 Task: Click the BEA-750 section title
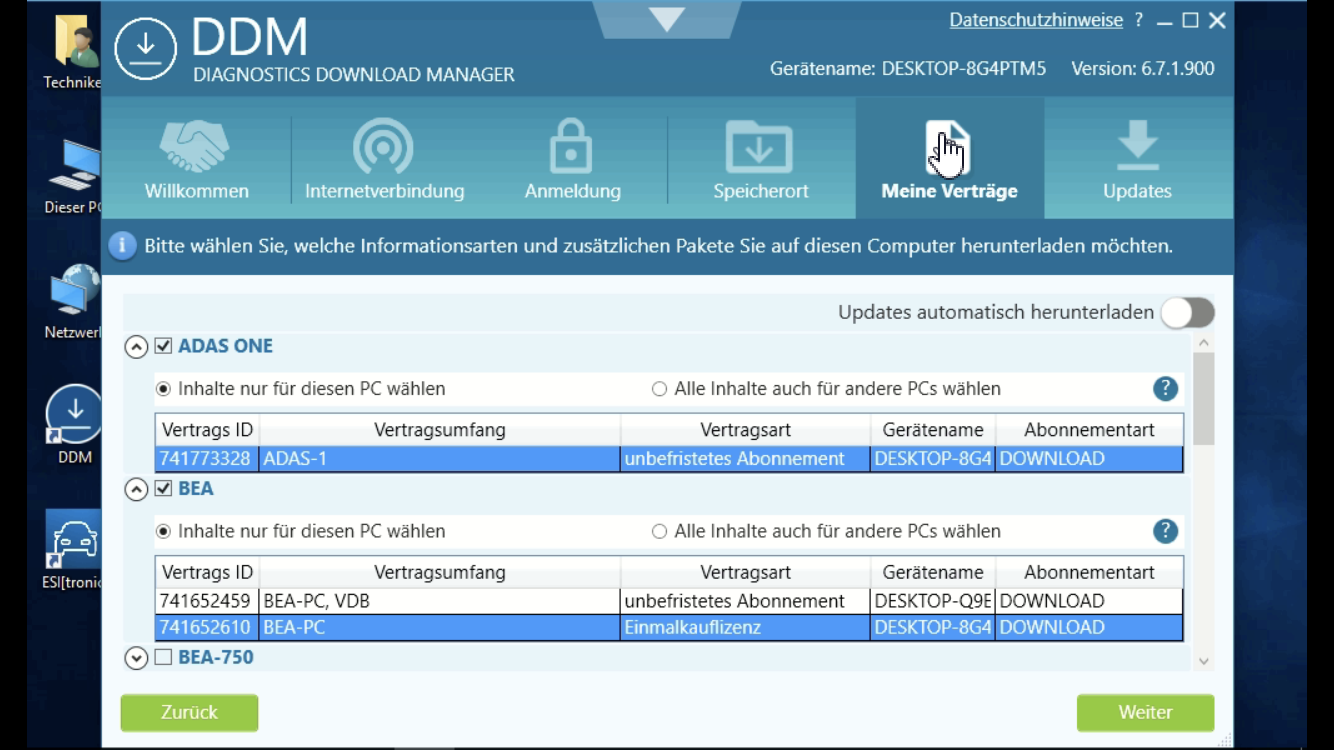click(216, 657)
